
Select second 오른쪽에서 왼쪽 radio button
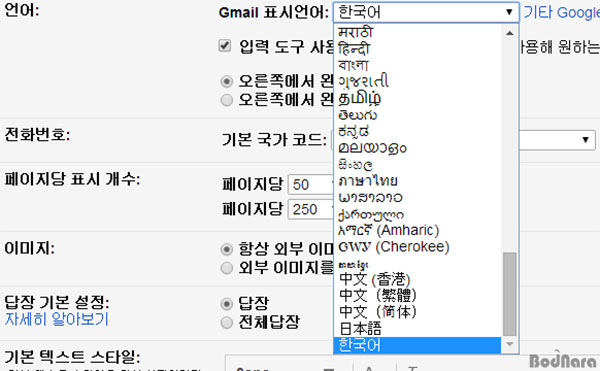(x=227, y=100)
